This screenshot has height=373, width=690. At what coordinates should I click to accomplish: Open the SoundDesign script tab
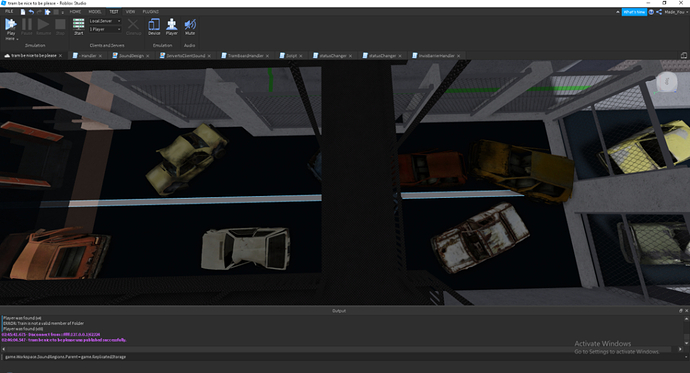[131, 56]
